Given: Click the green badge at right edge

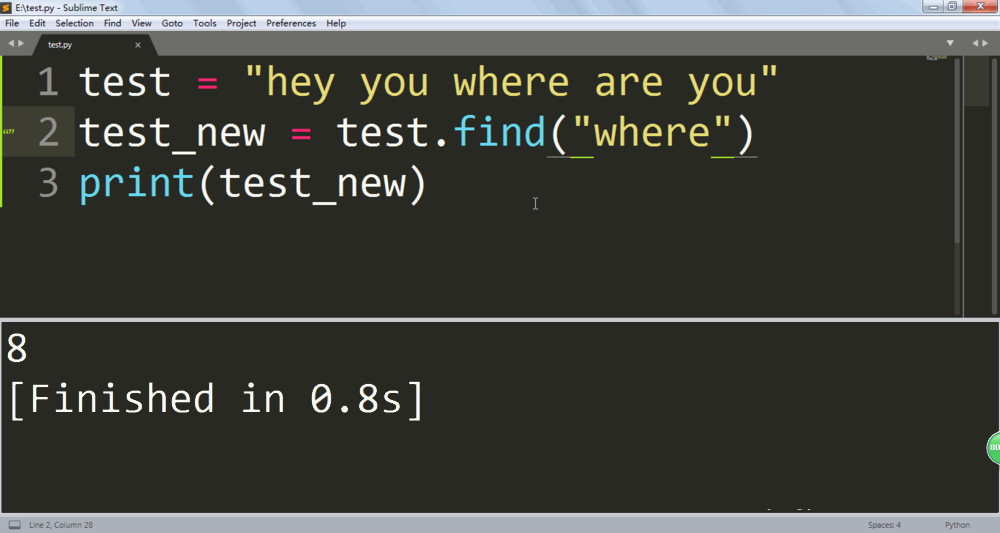Looking at the screenshot, I should click(x=994, y=449).
